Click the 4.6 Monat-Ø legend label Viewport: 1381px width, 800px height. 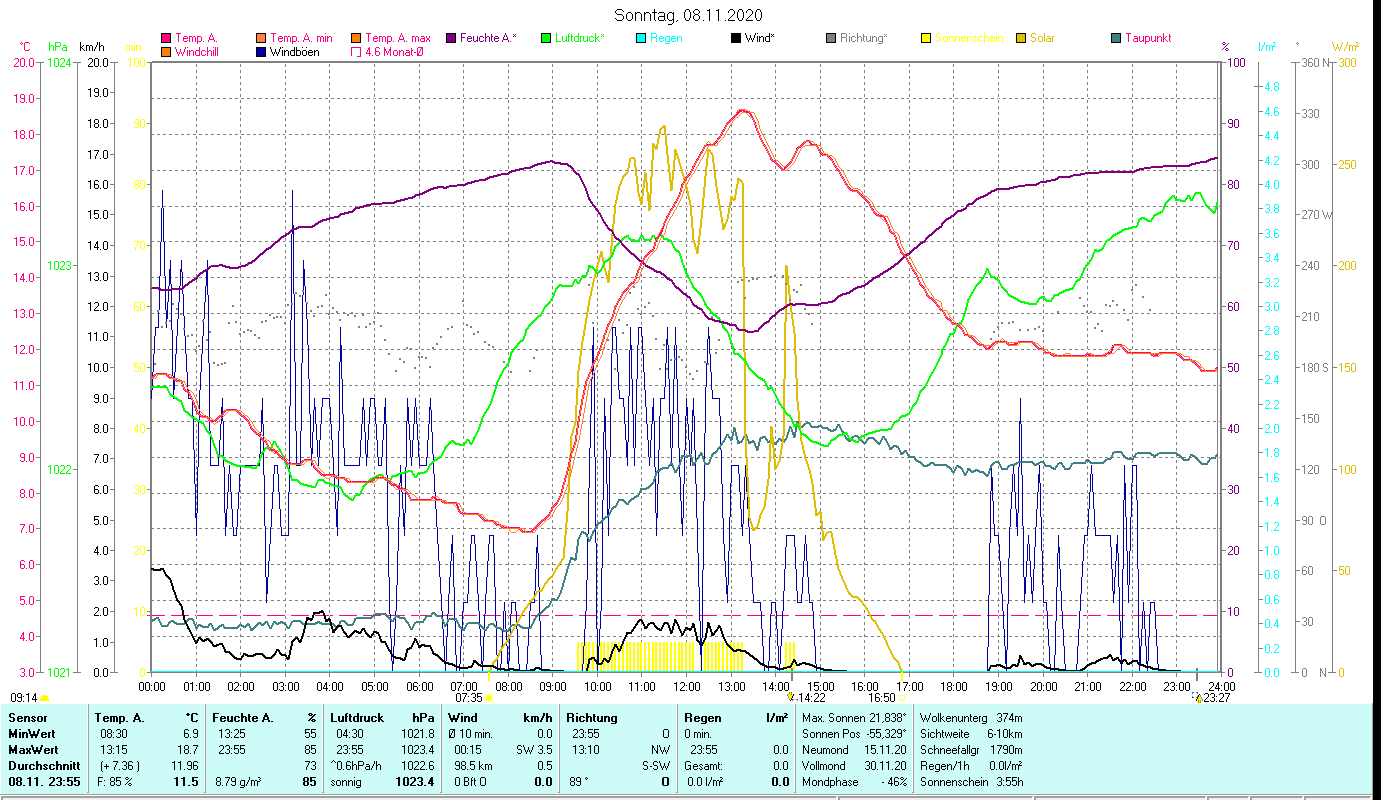click(x=394, y=52)
